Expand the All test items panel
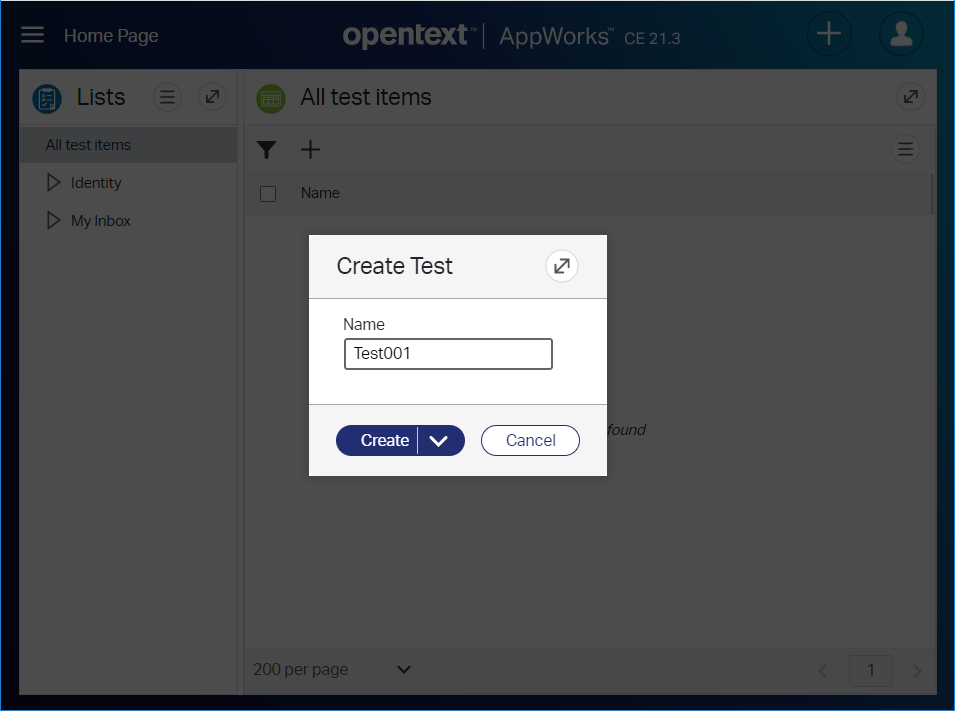955x711 pixels. [910, 97]
